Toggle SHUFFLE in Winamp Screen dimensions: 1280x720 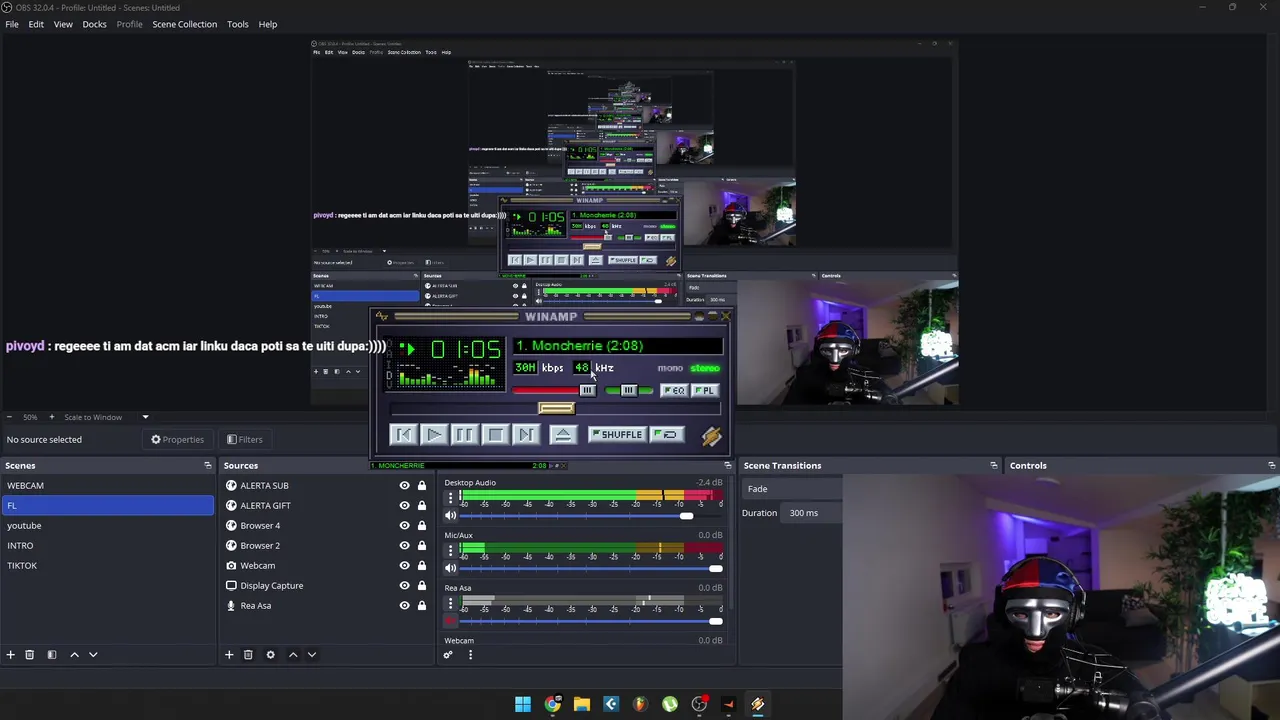[618, 435]
